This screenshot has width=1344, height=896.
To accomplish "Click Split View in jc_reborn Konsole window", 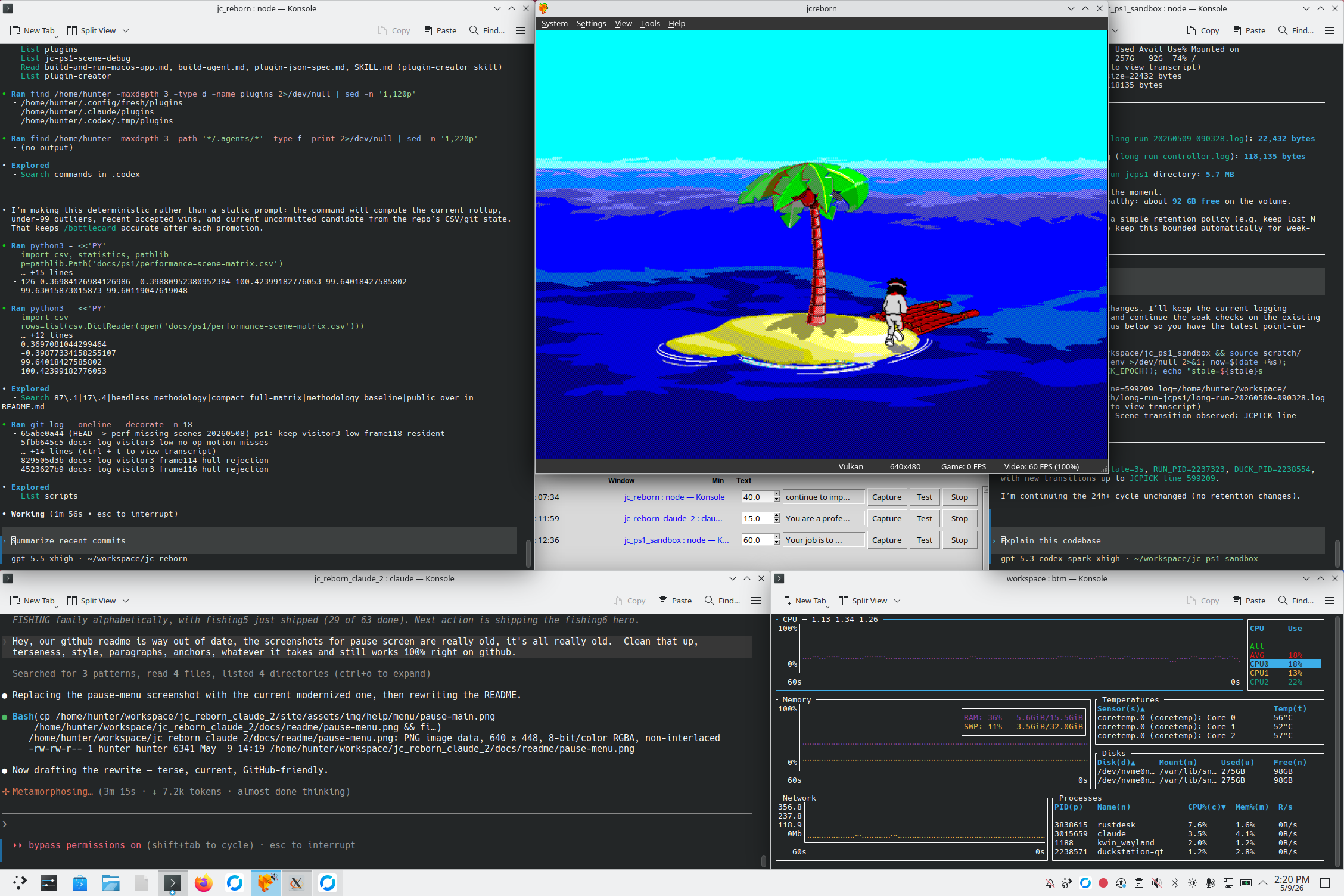I will coord(92,30).
